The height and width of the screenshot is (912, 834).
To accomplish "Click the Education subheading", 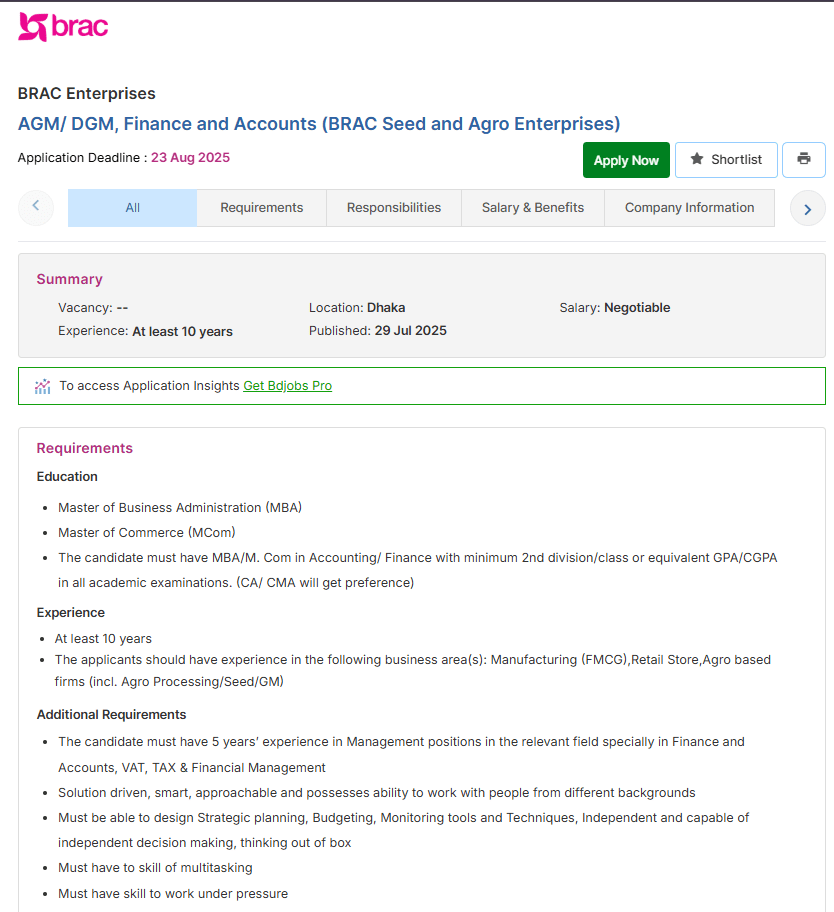I will point(67,476).
